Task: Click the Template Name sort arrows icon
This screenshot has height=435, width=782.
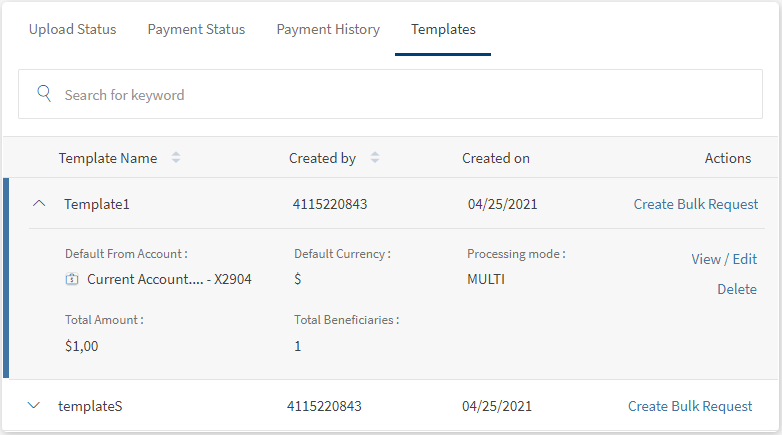Action: pos(176,158)
